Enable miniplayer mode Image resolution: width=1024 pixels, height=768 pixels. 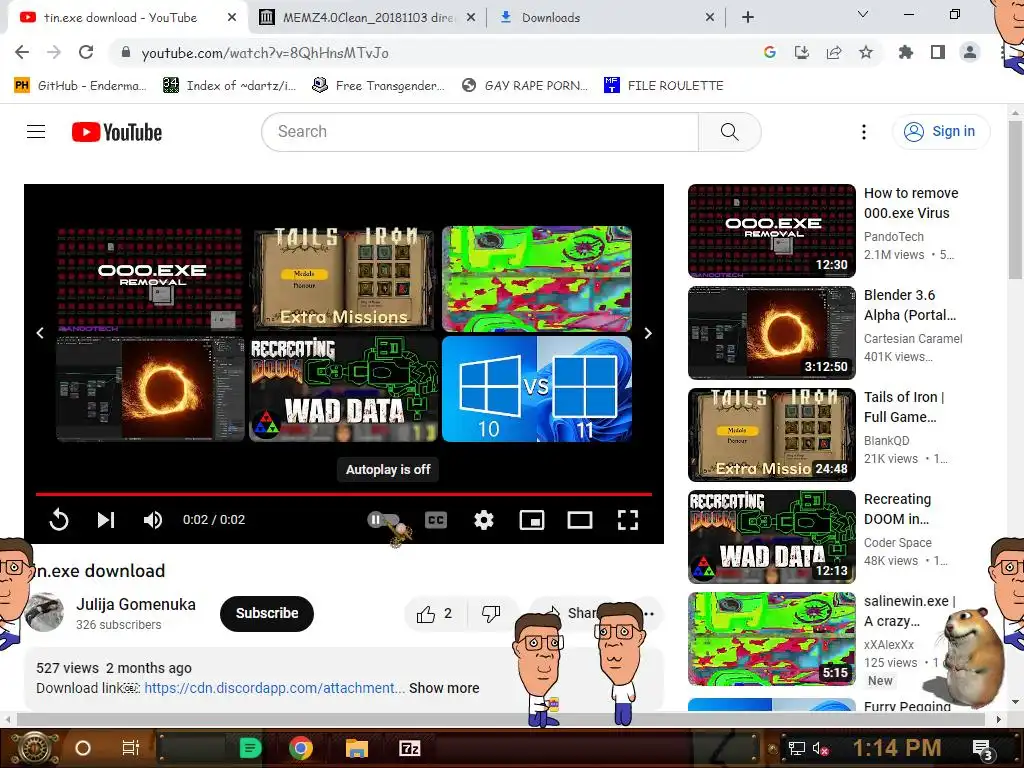[532, 520]
